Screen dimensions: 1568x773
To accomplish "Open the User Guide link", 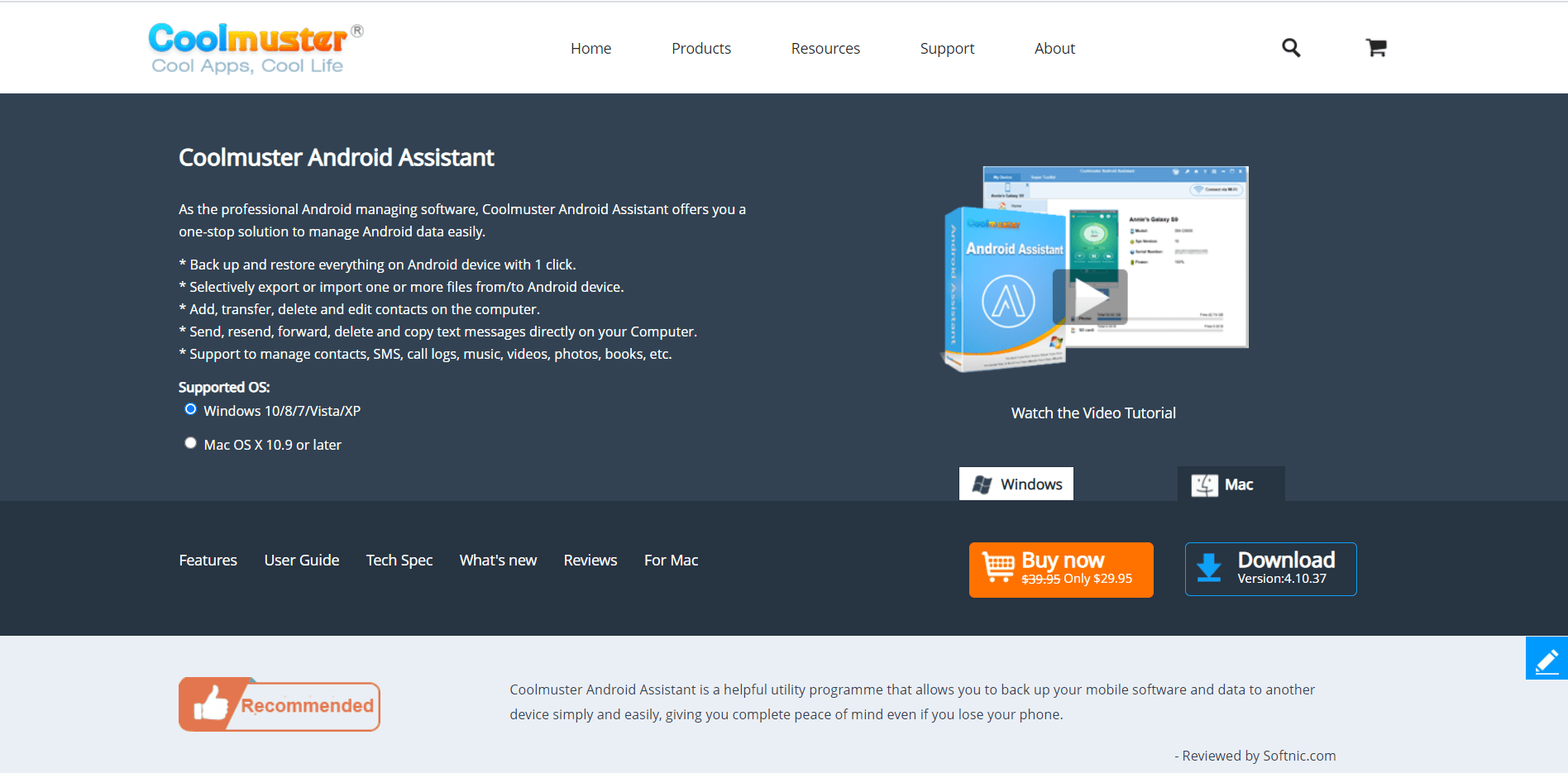I will click(x=302, y=560).
